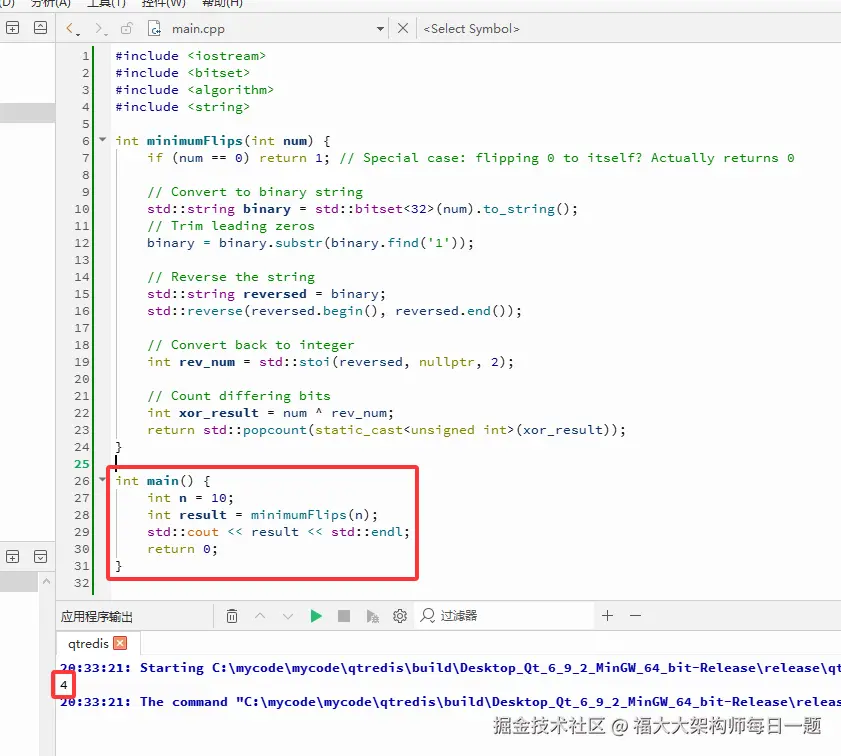The height and width of the screenshot is (756, 841).
Task: Click the split-pane plus icon beside the chevron-up icon
Action: [12, 28]
